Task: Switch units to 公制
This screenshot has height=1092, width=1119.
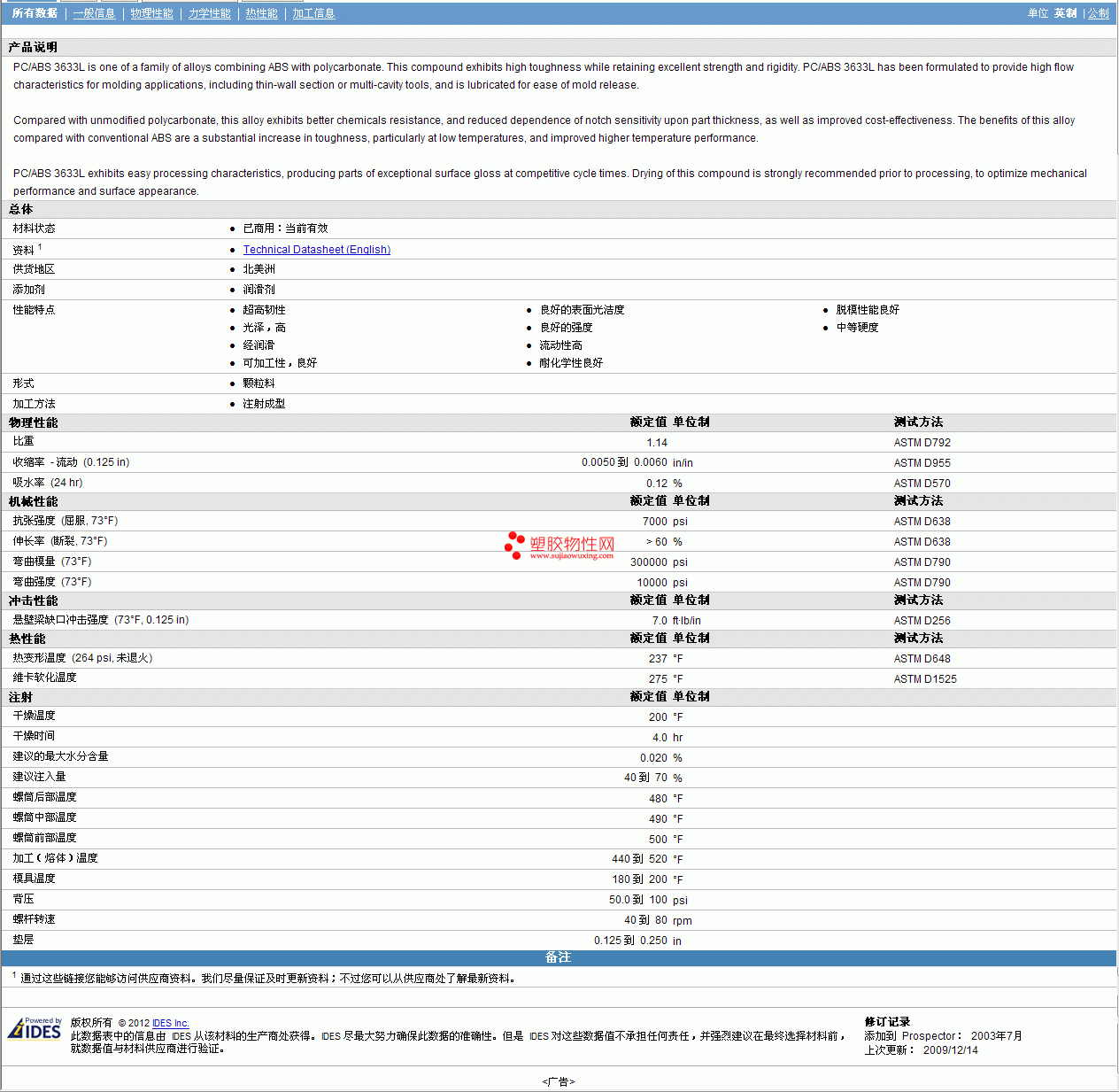Action: point(1098,13)
